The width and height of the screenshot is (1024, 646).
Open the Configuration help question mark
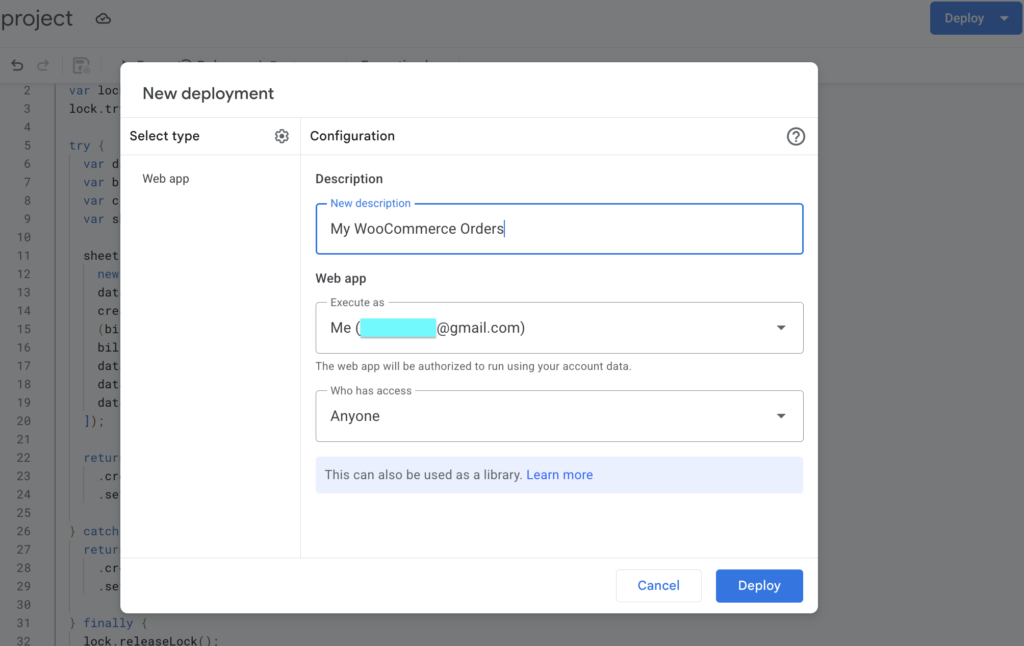point(795,137)
